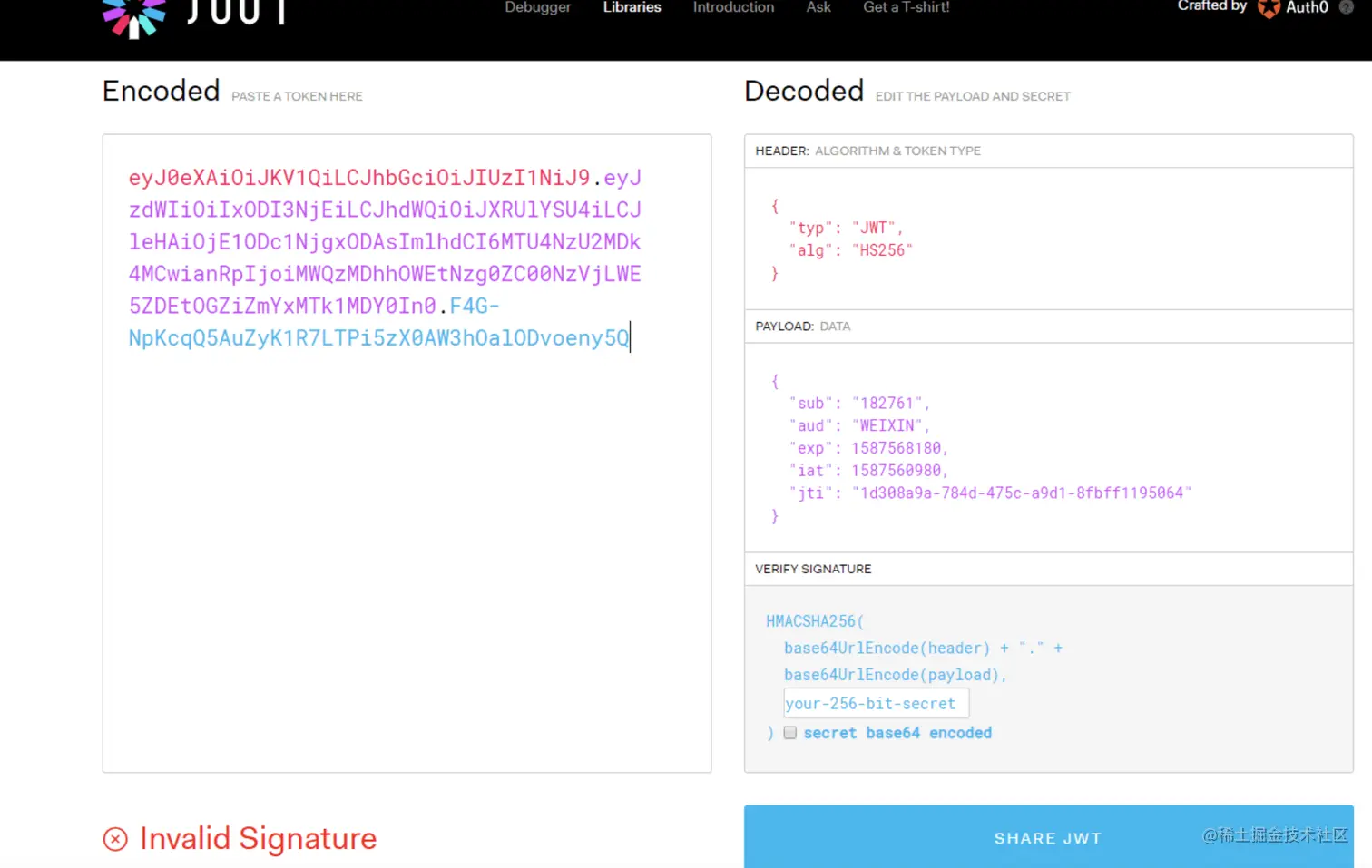The image size is (1372, 868).
Task: Open Get a T-shirt! nav link
Action: pyautogui.click(x=906, y=7)
